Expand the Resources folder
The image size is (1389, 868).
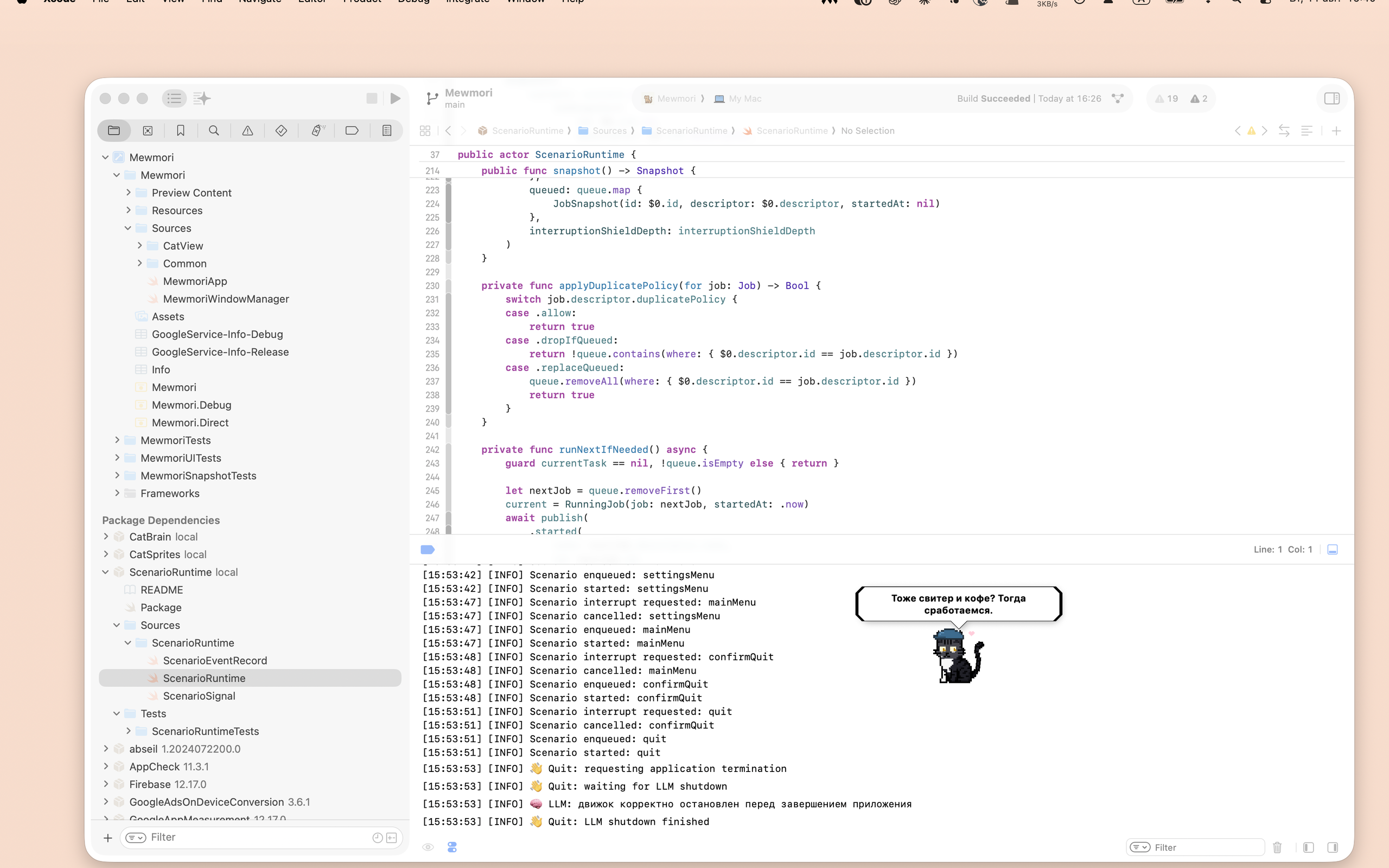[129, 210]
